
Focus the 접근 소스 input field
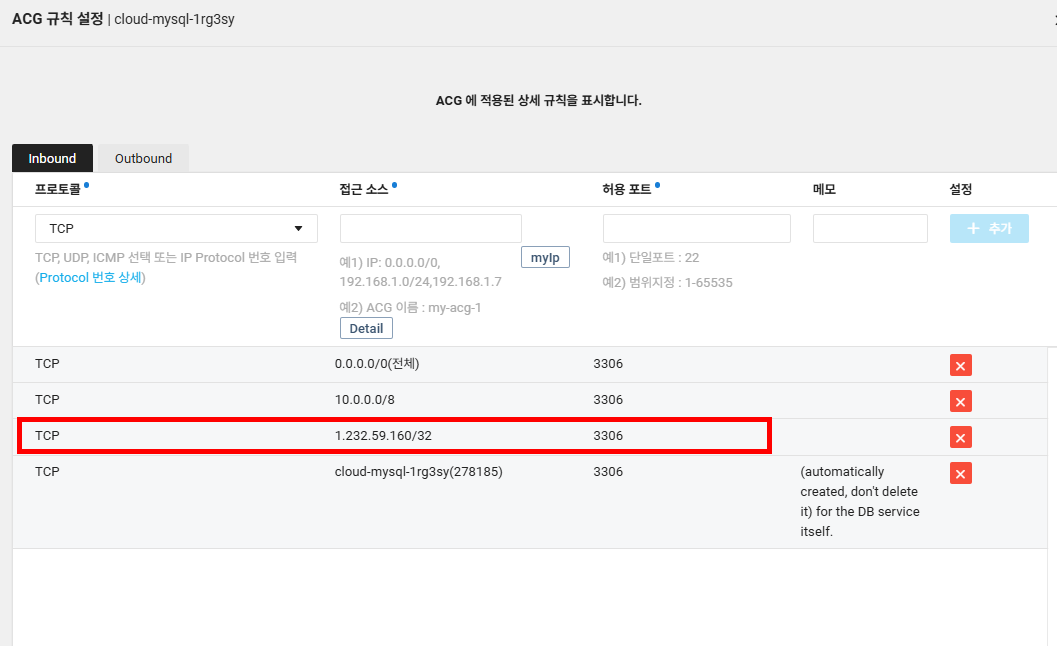431,229
